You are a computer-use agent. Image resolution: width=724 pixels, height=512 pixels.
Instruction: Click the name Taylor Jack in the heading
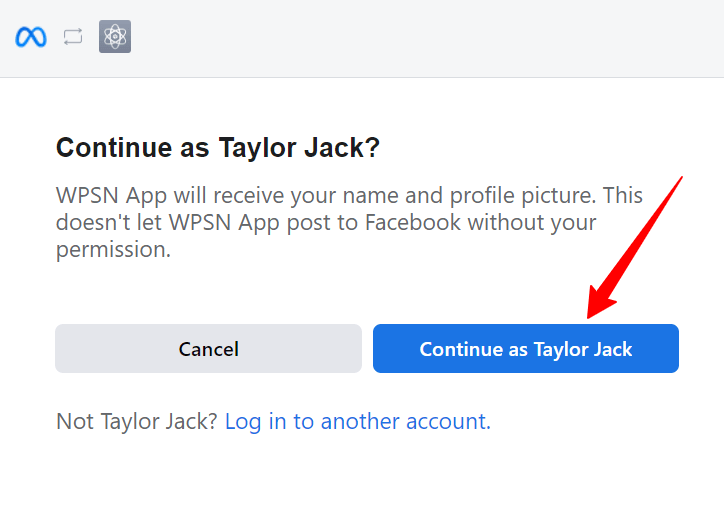(x=298, y=148)
